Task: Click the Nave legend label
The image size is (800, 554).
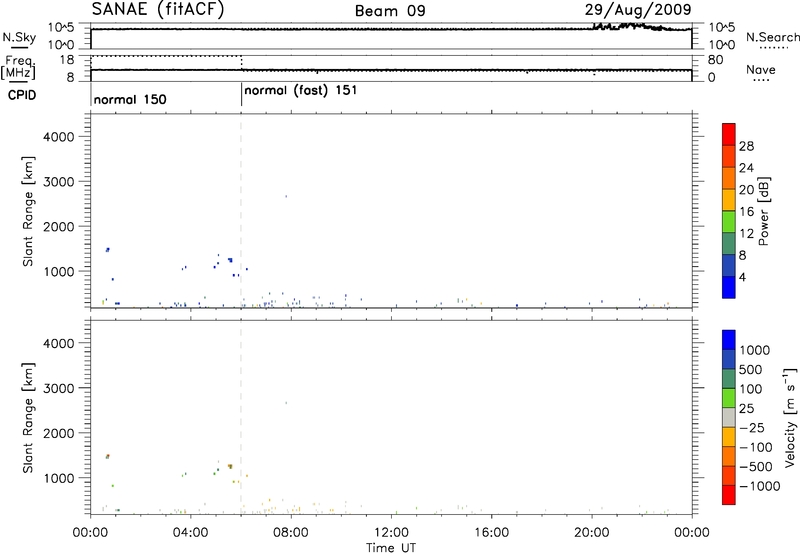Action: [761, 70]
